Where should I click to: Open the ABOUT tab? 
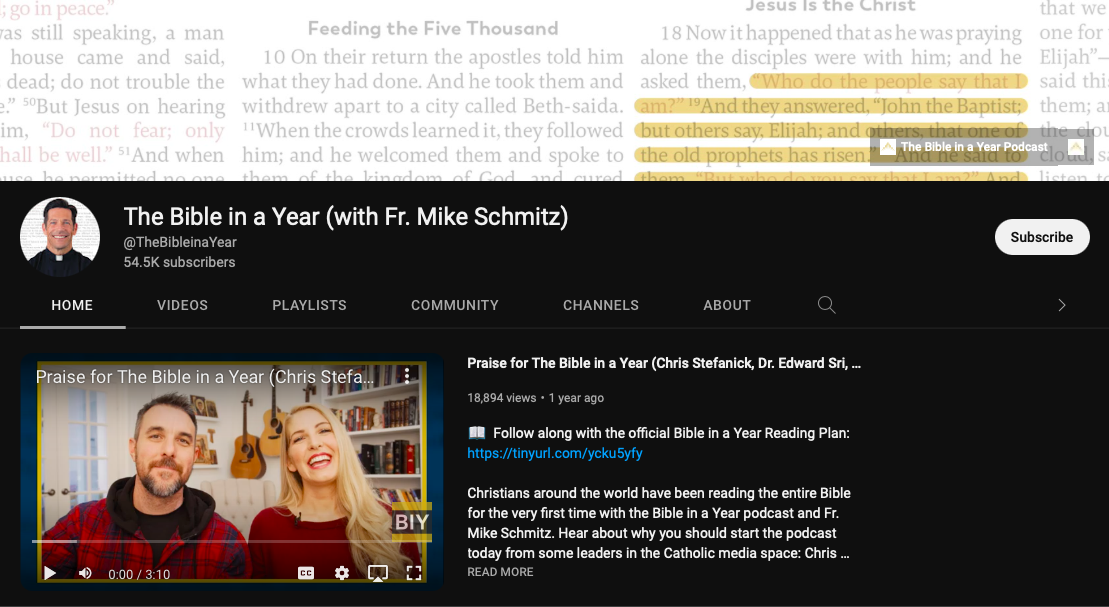[x=726, y=305]
